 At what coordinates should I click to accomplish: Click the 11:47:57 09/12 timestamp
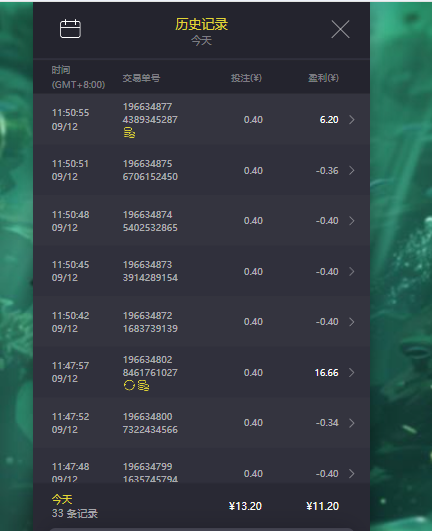70,372
